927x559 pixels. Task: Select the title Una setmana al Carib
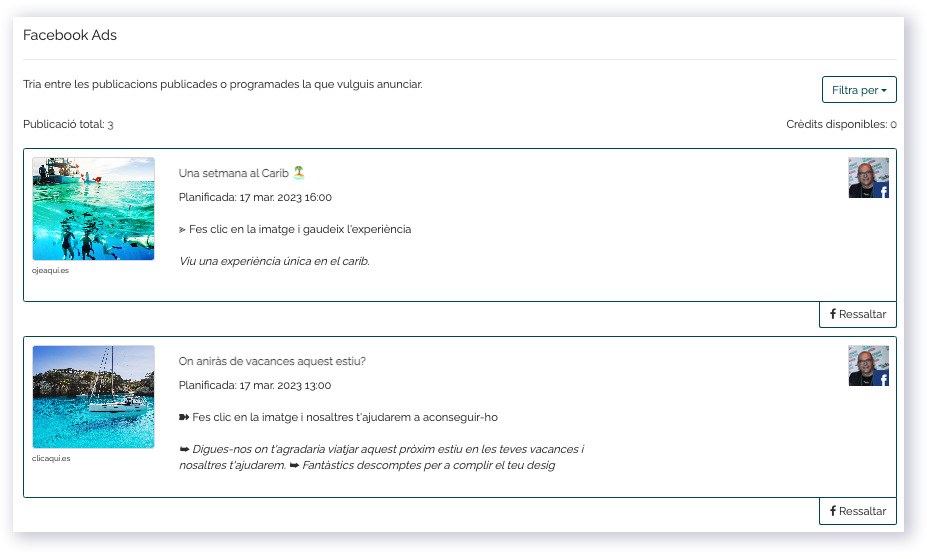click(x=234, y=173)
